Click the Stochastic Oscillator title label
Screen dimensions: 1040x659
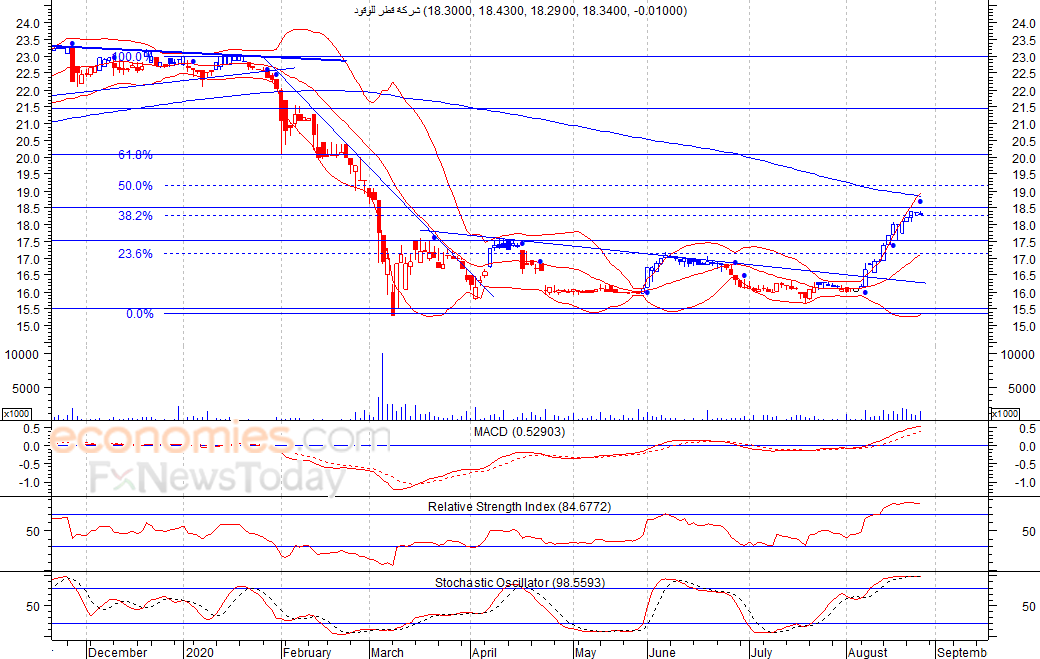tap(520, 583)
